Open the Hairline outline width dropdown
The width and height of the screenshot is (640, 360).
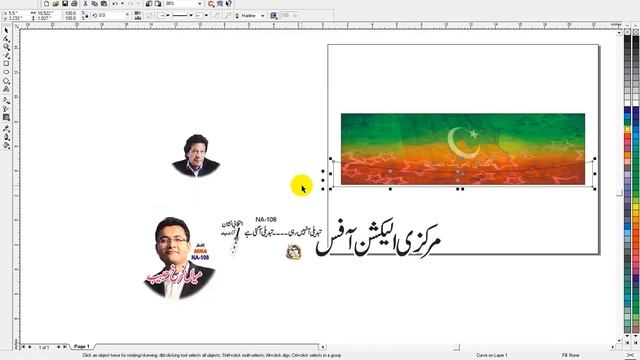point(262,16)
